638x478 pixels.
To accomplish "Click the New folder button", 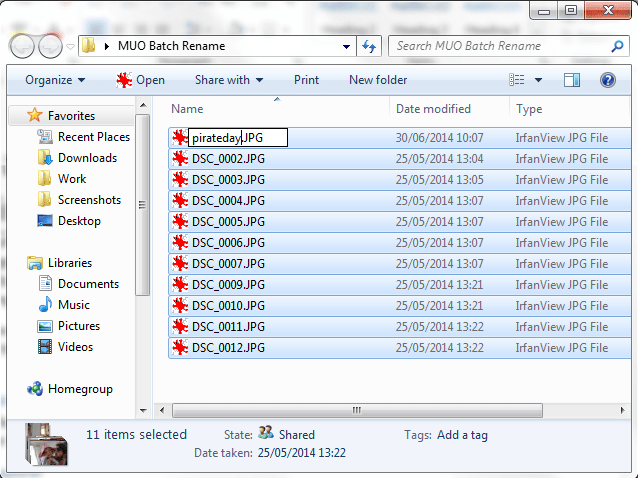I will tap(378, 80).
